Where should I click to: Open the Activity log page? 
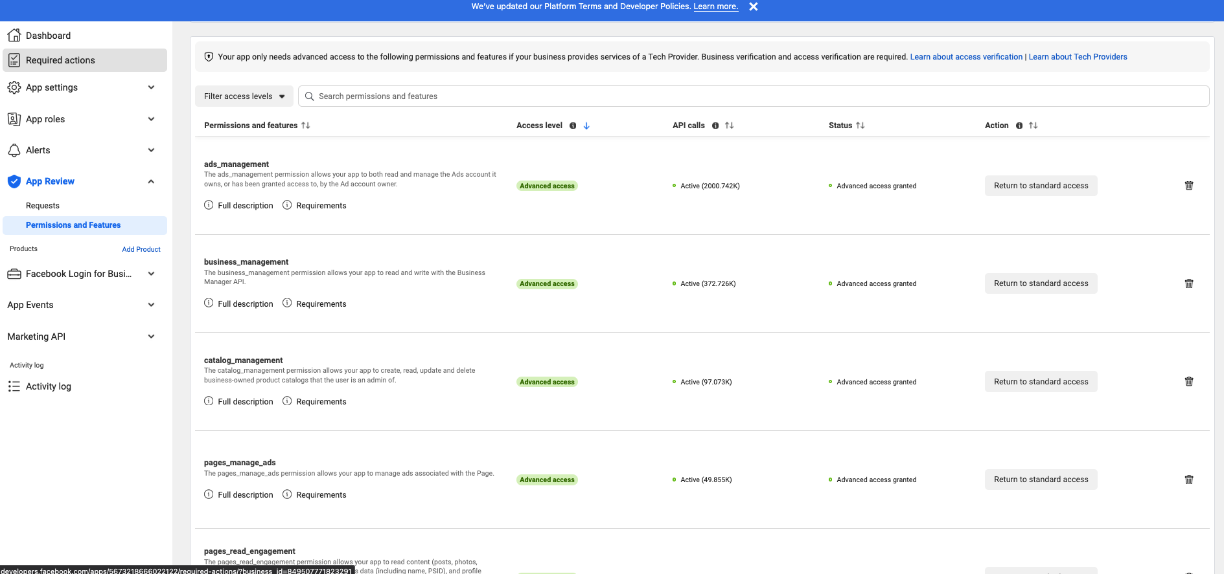tap(48, 387)
